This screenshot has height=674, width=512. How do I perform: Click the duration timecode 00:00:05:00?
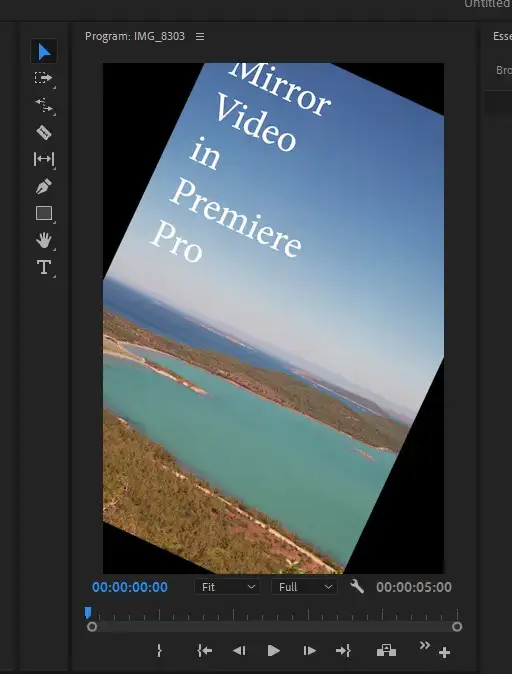tap(414, 587)
